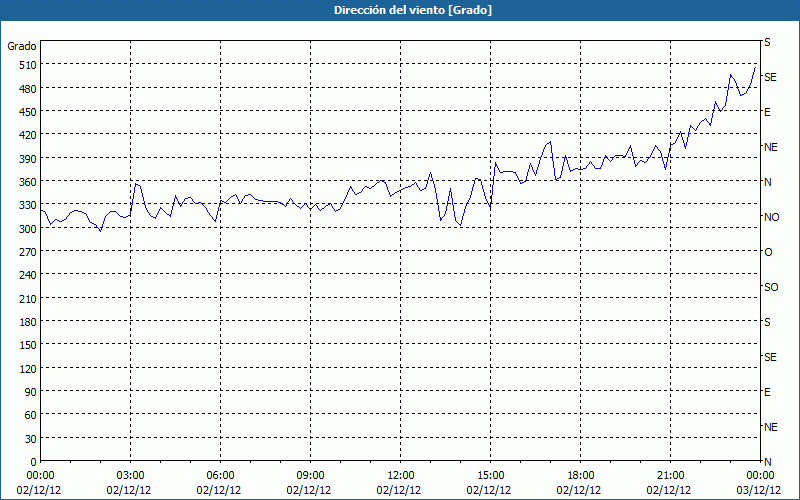Click the 240 value on the y-axis
800x500 pixels.
(x=28, y=276)
